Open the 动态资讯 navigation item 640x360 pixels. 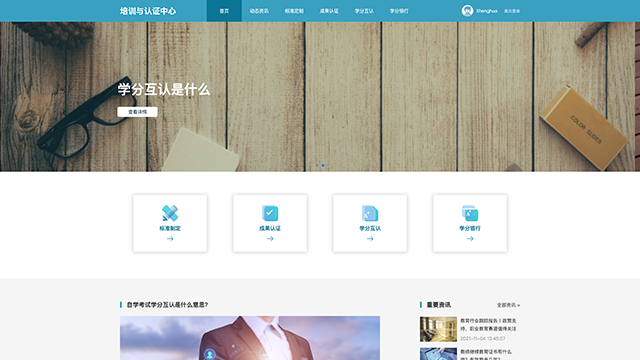(x=259, y=11)
